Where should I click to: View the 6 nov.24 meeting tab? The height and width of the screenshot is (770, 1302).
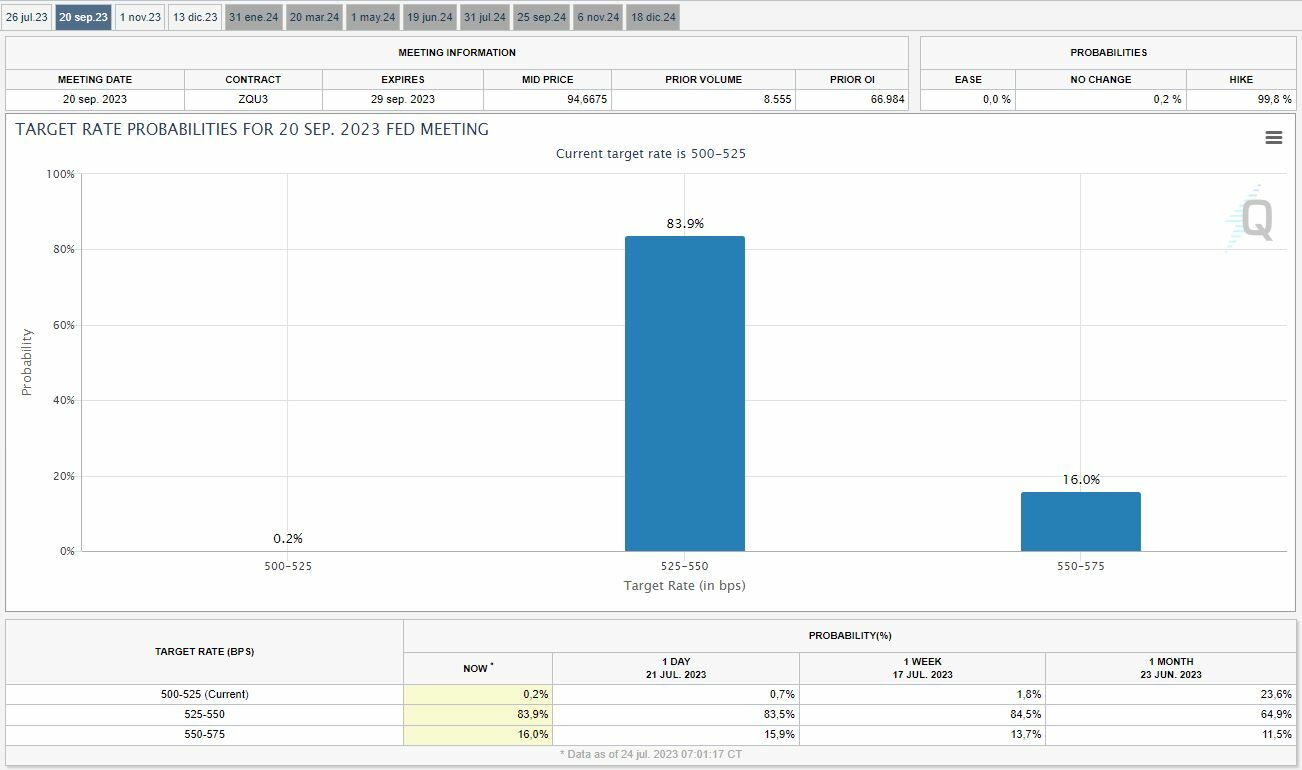click(x=598, y=17)
